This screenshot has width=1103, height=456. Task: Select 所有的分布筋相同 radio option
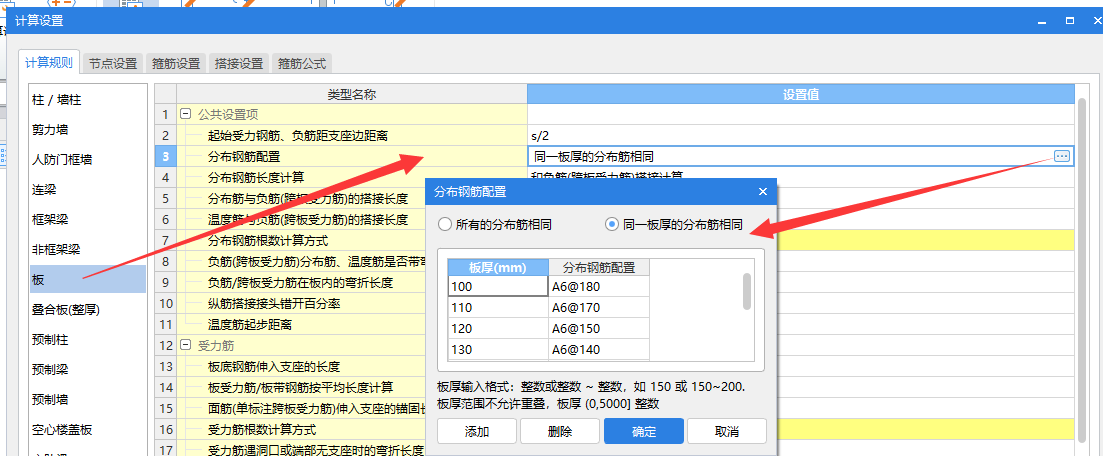coord(495,224)
